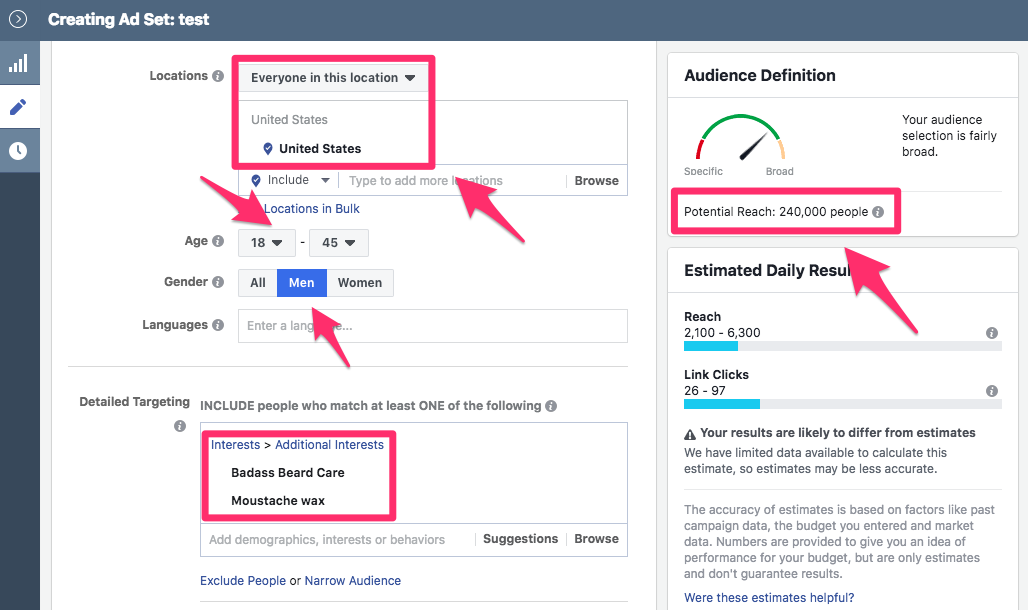Click Potential Reach: 240,000 people text
The height and width of the screenshot is (610, 1028).
coord(776,212)
